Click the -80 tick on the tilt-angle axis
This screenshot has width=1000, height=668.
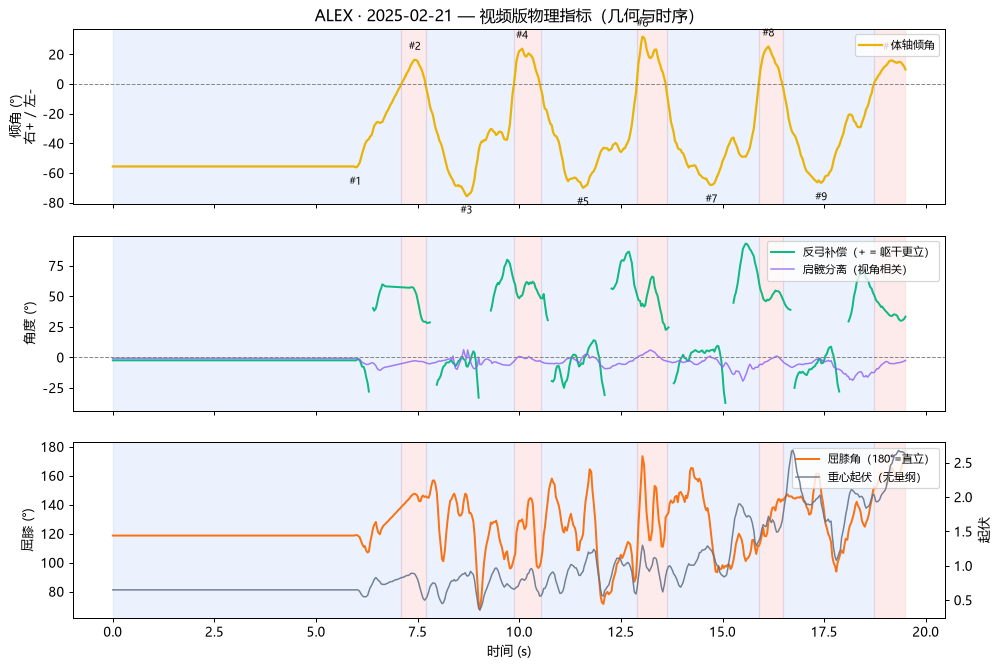[54, 204]
